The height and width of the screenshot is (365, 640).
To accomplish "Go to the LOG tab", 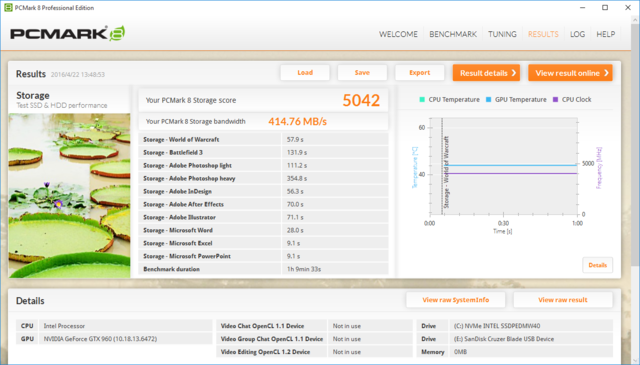I will pos(577,34).
